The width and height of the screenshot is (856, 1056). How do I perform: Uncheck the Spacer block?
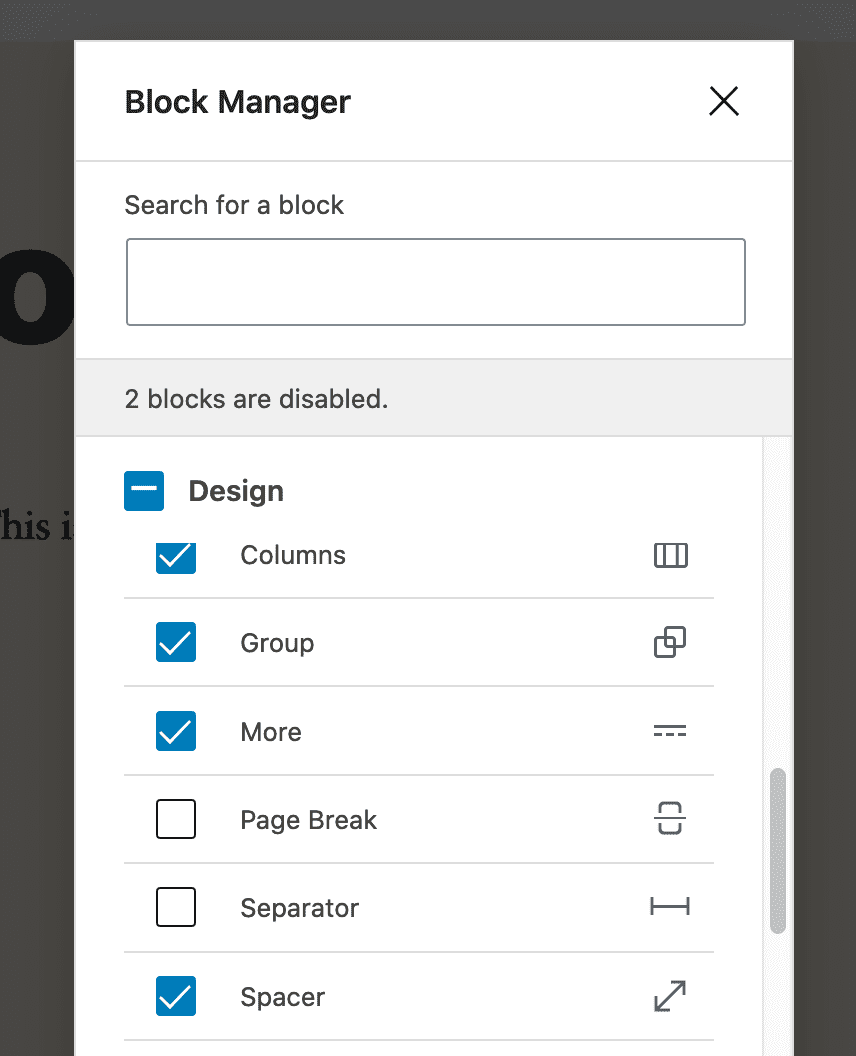[175, 996]
